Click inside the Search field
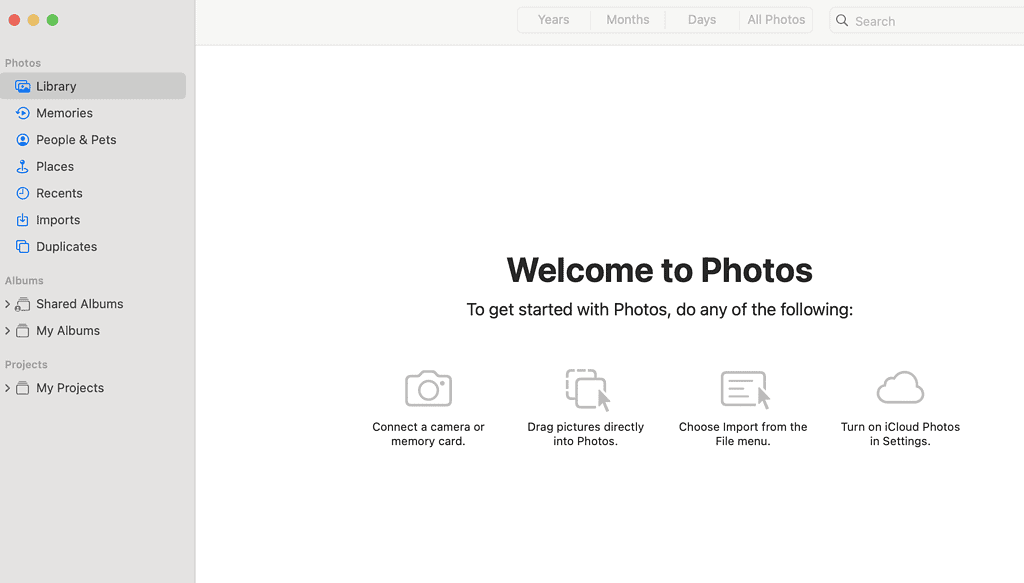Viewport: 1024px width, 583px height. [x=930, y=21]
